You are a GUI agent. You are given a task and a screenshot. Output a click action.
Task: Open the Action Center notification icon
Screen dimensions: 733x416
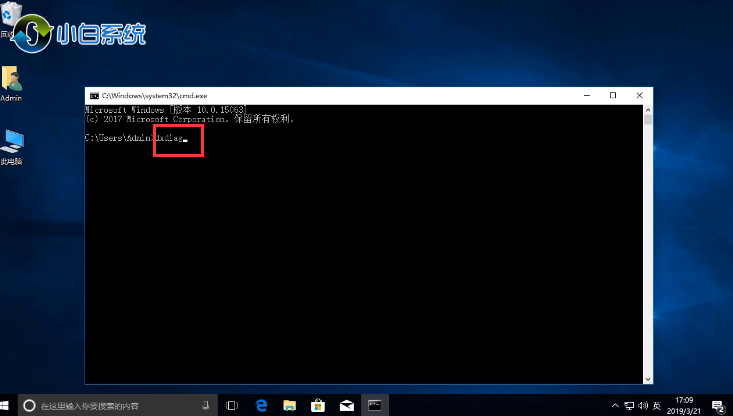point(719,405)
